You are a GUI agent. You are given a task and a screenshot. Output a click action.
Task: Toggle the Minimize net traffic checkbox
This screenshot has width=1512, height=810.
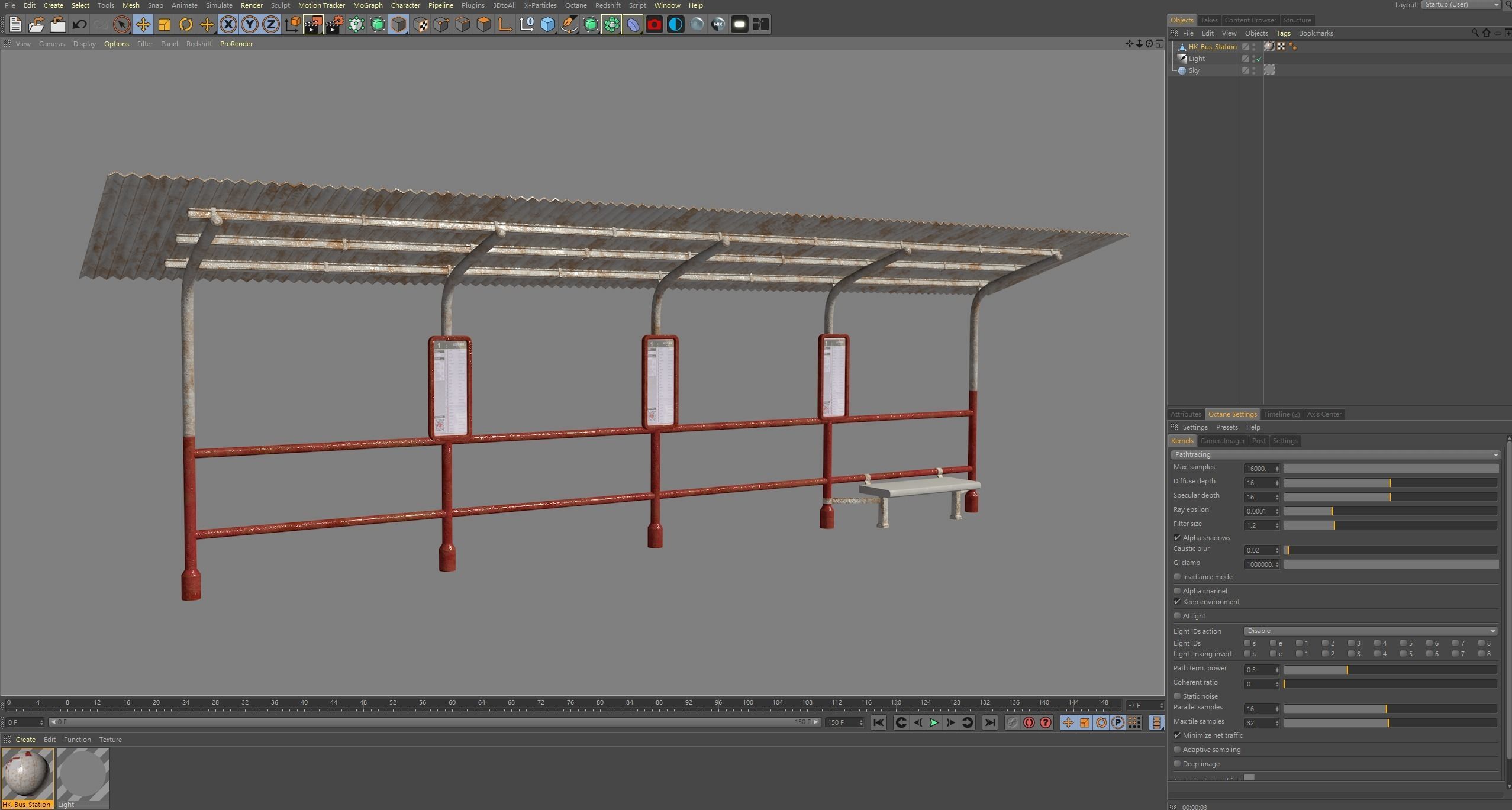pyautogui.click(x=1177, y=735)
